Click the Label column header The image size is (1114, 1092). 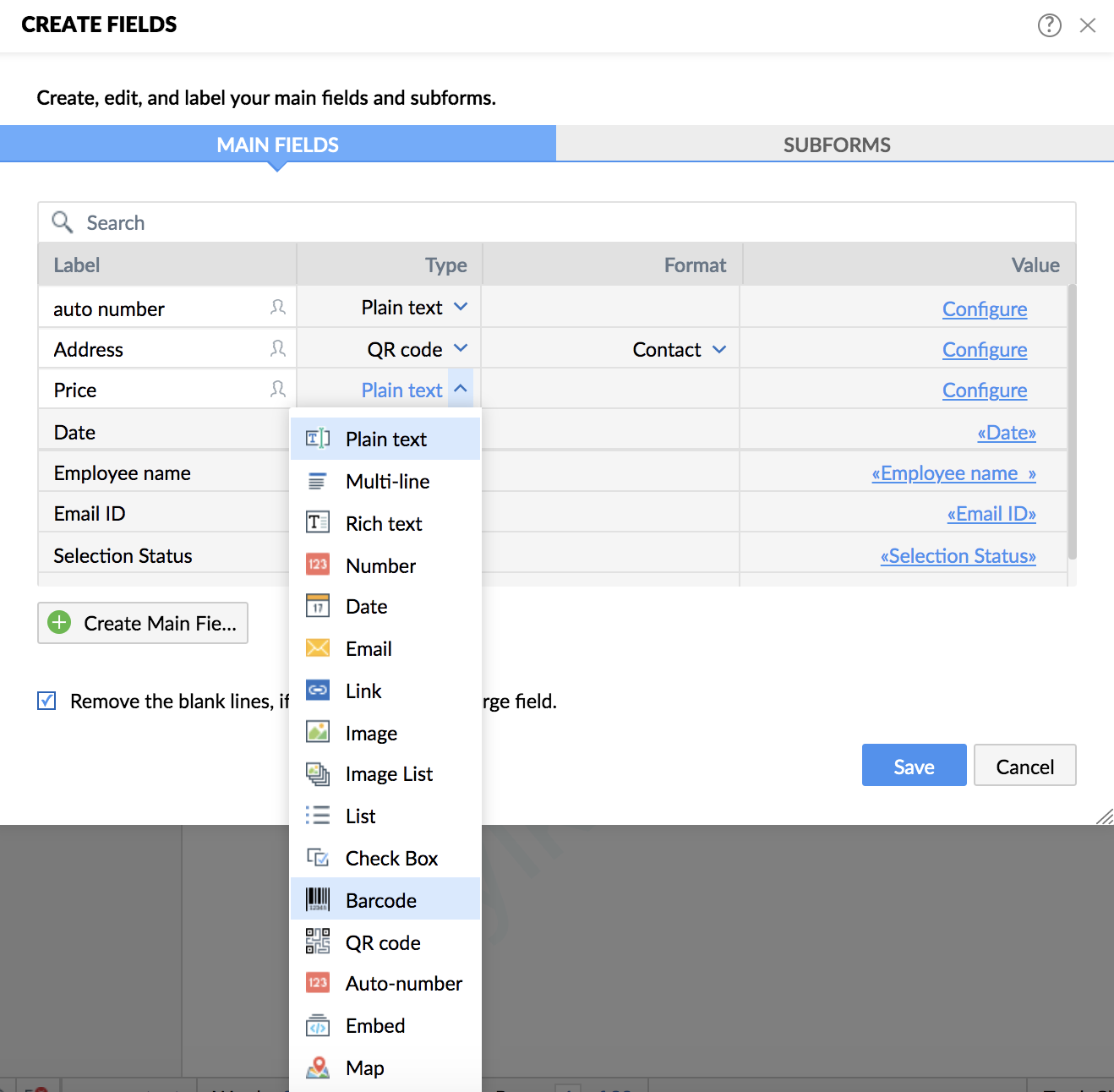pos(167,265)
